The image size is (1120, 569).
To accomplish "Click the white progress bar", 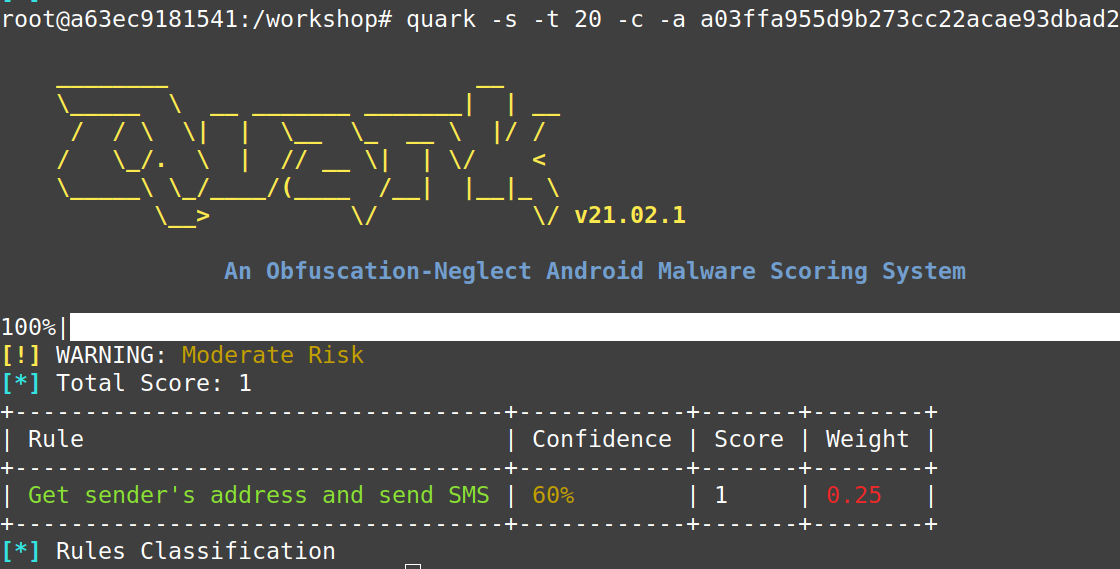I will click(x=594, y=327).
